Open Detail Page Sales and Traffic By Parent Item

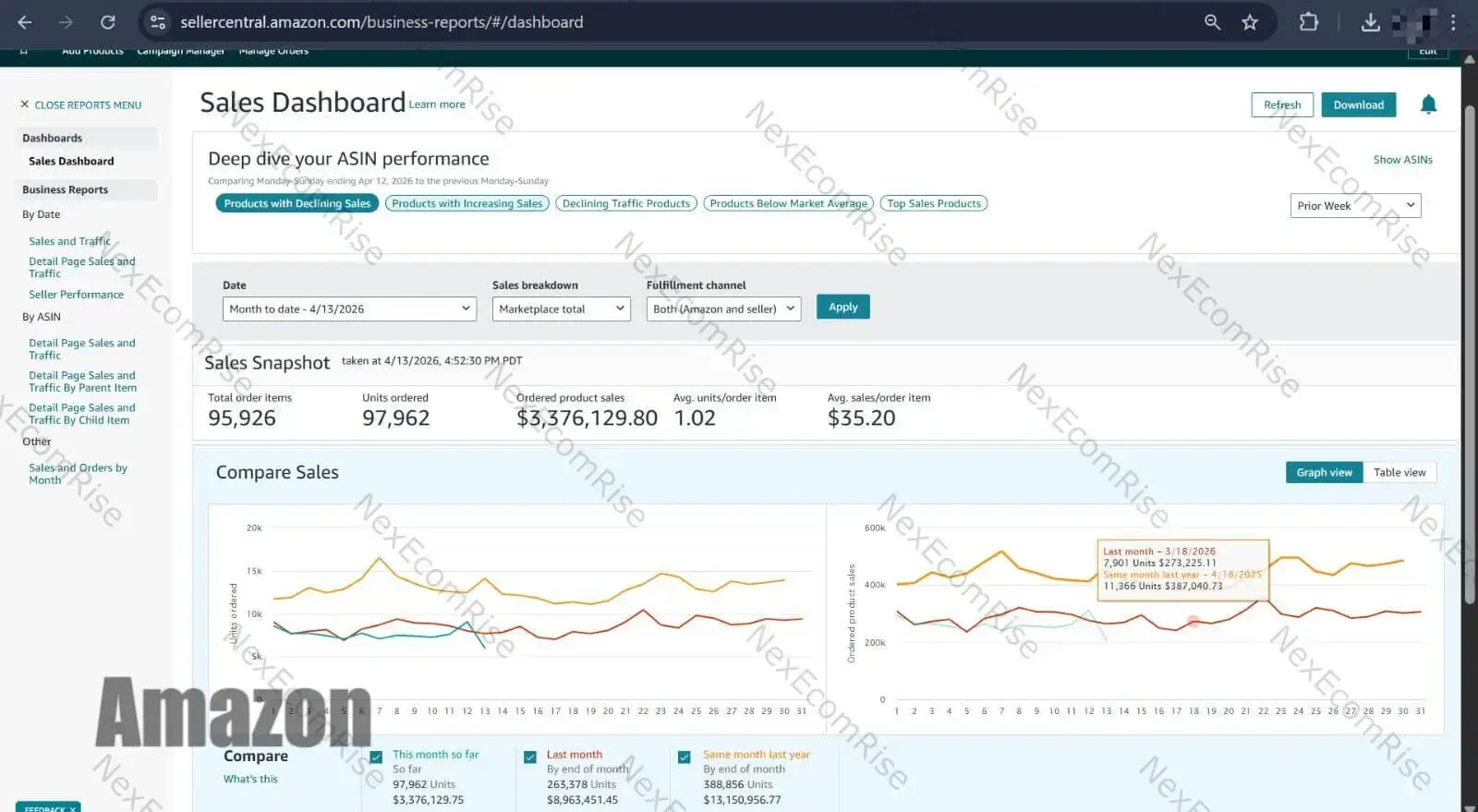pos(82,382)
